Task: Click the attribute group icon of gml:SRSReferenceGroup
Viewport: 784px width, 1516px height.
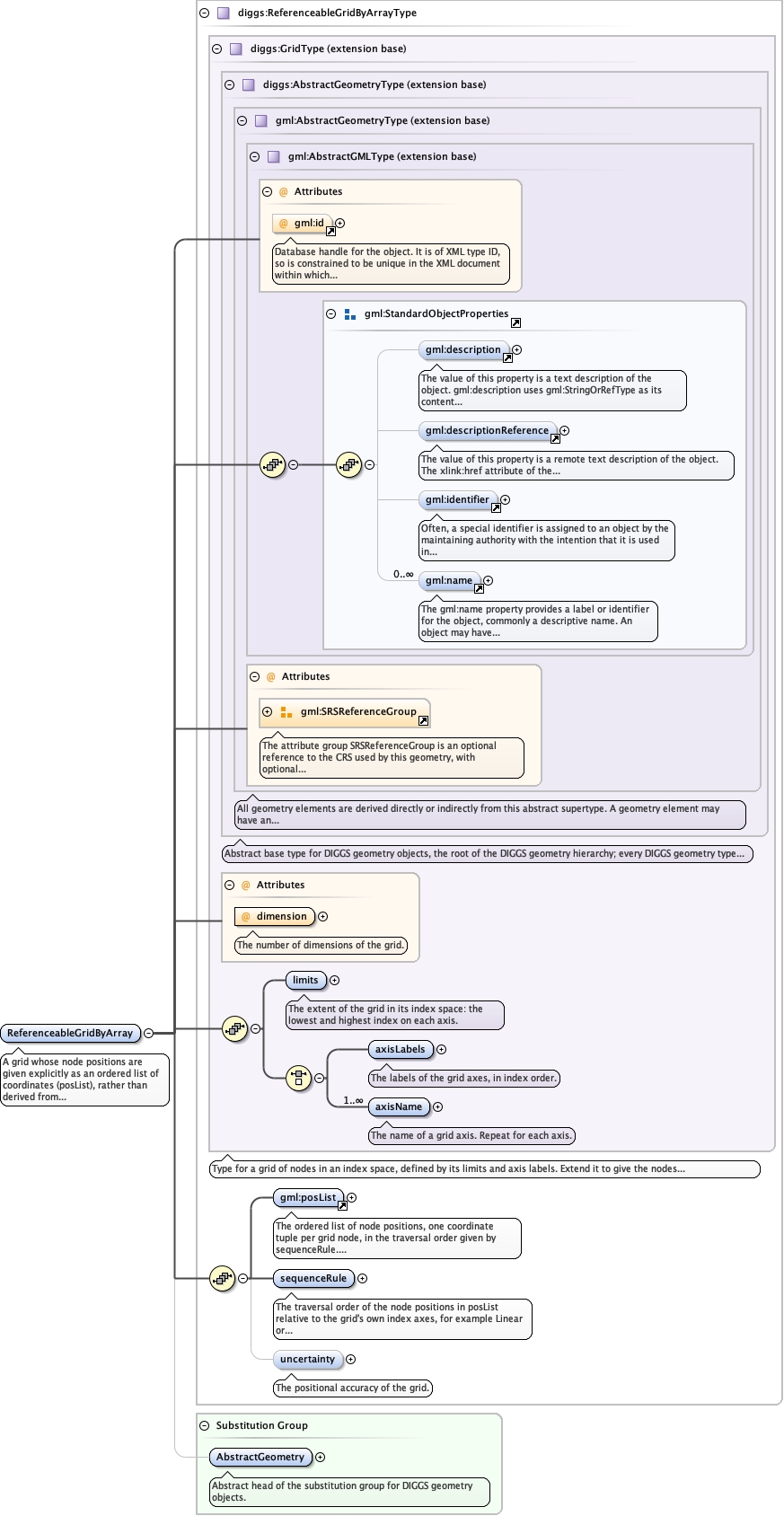Action: pyautogui.click(x=286, y=712)
